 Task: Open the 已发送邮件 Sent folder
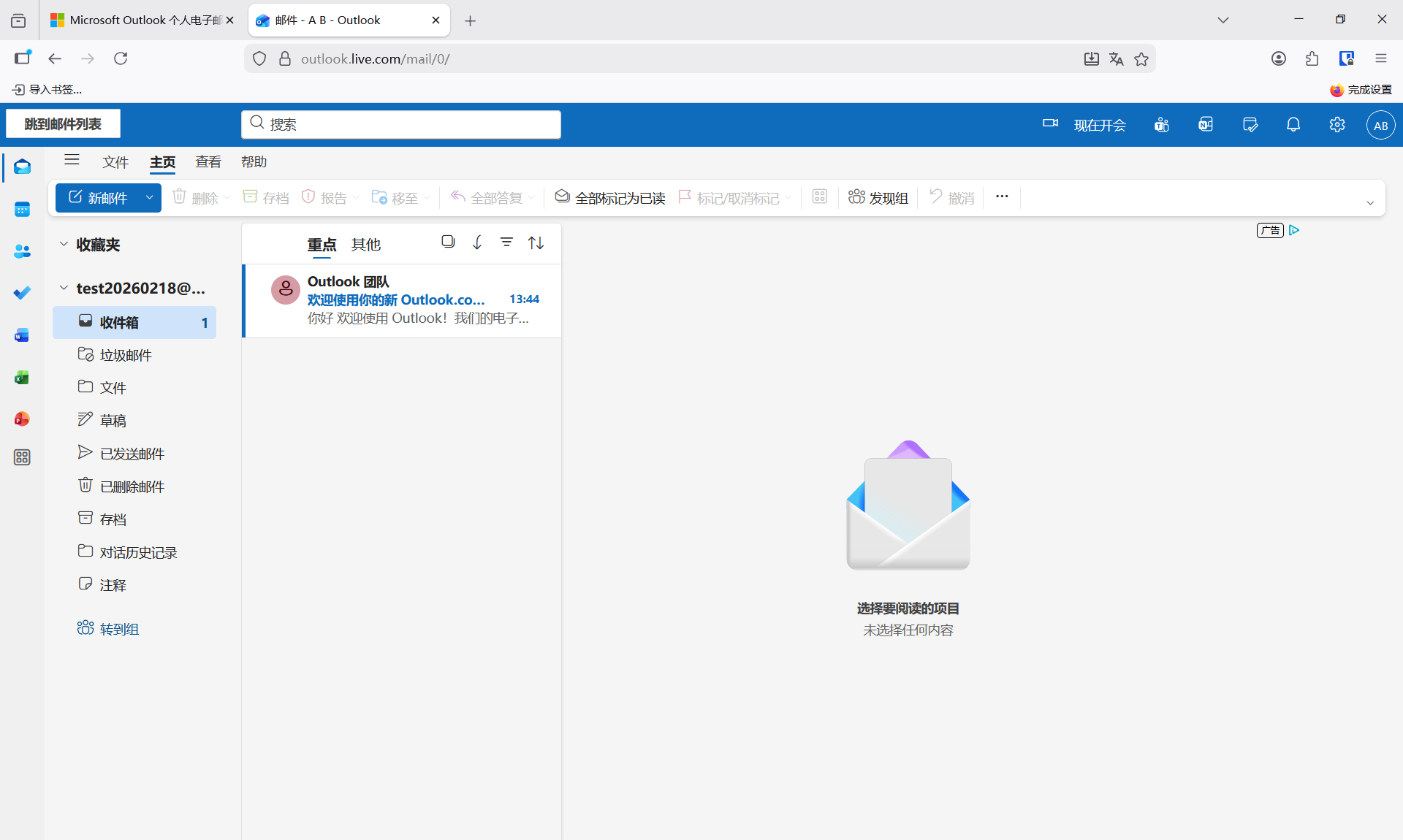pos(134,454)
